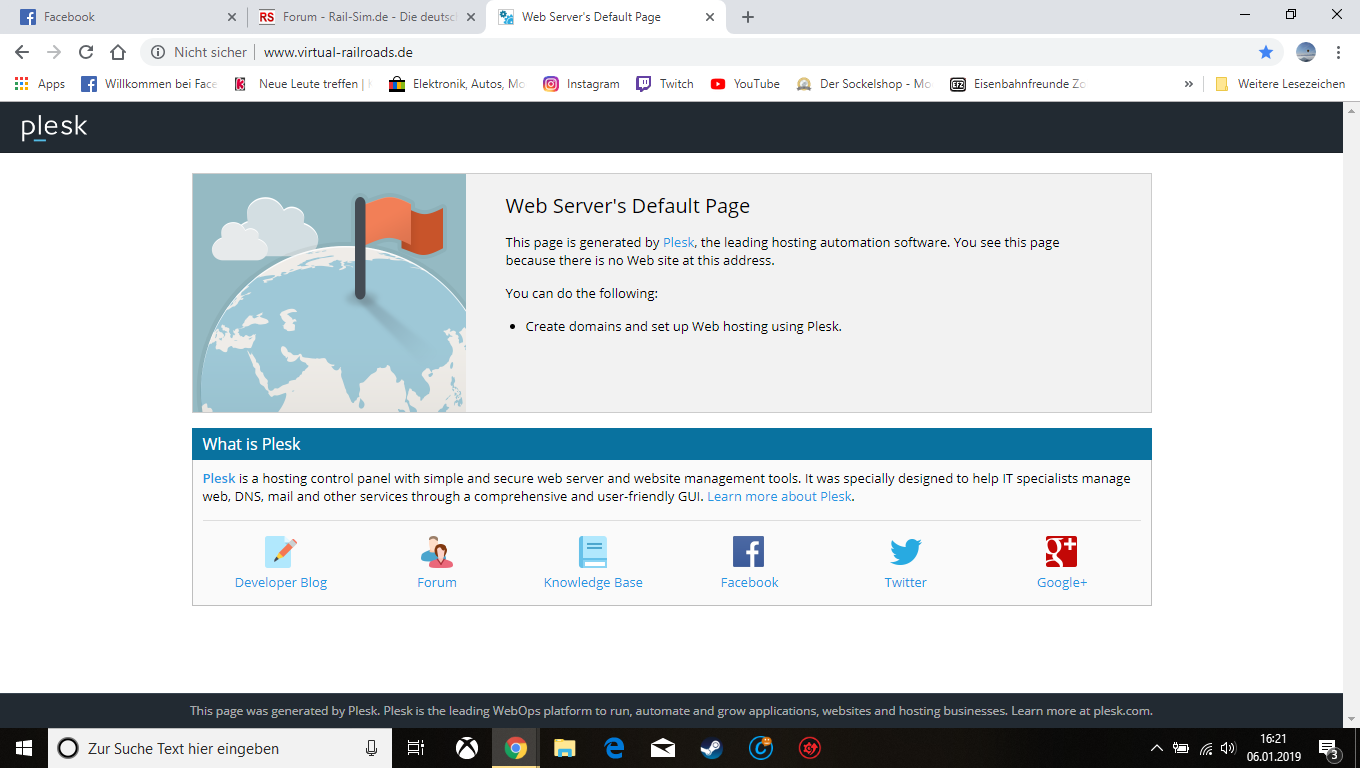Close the Web Server's Default Page tab
Screen dimensions: 1360x768
(x=710, y=17)
